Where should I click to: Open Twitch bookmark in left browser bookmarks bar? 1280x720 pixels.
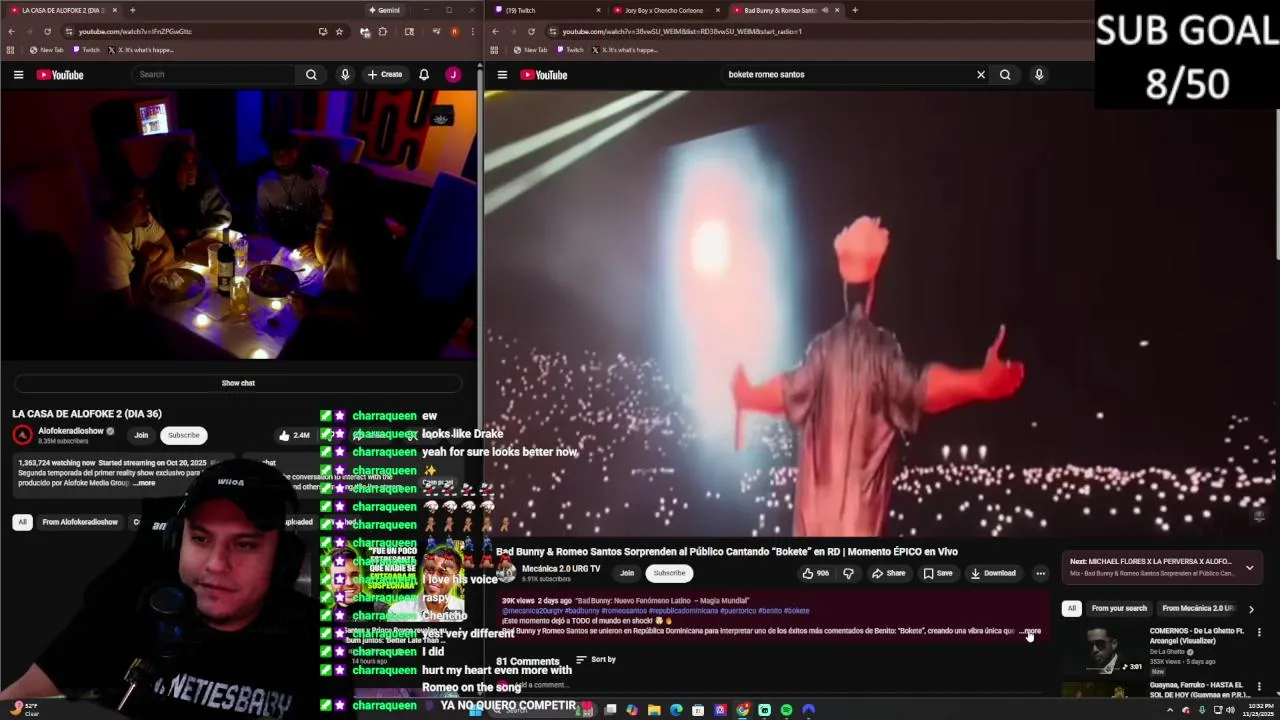(86, 50)
